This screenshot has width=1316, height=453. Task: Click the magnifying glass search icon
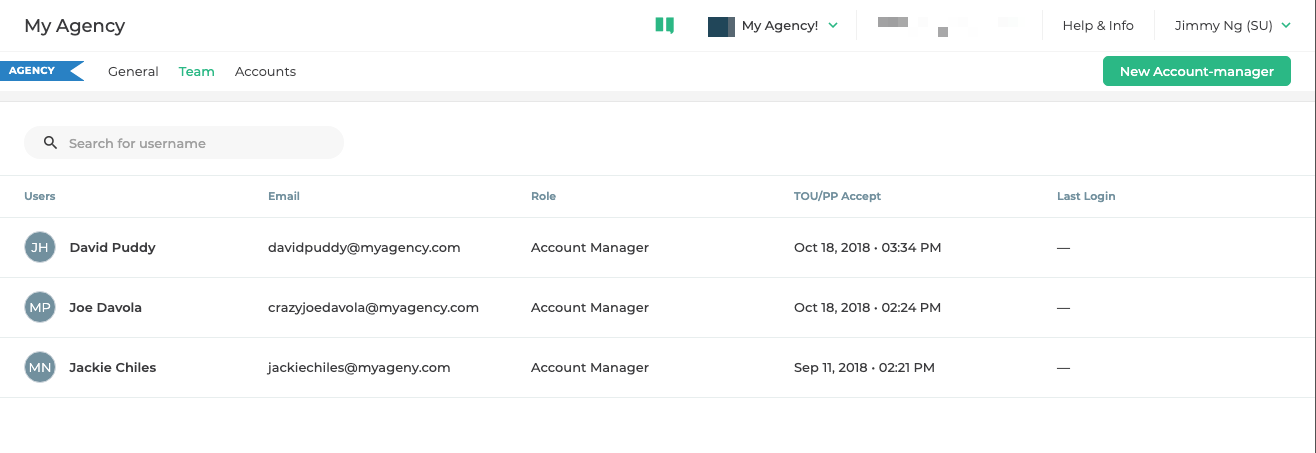[x=51, y=143]
